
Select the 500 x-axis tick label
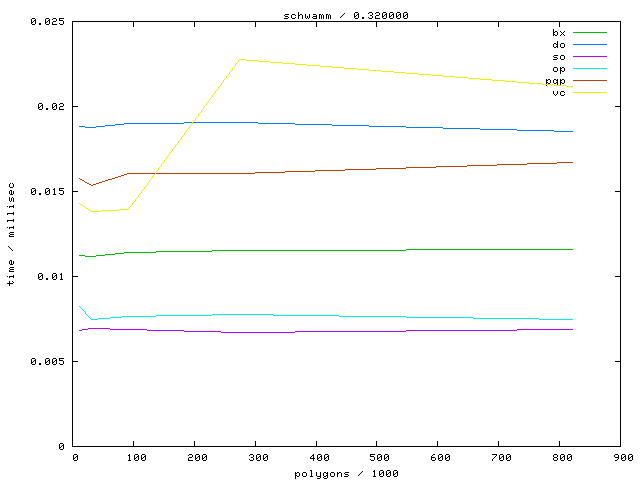(x=377, y=458)
